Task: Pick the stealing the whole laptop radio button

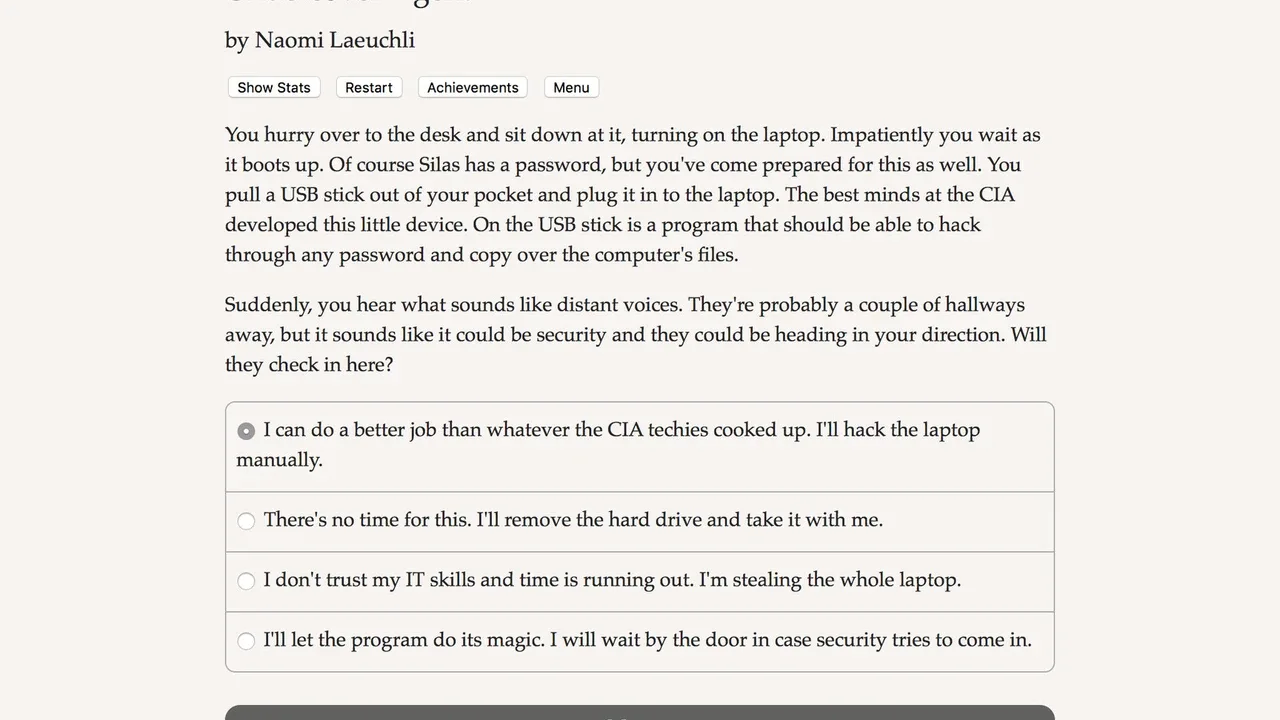Action: (x=246, y=581)
